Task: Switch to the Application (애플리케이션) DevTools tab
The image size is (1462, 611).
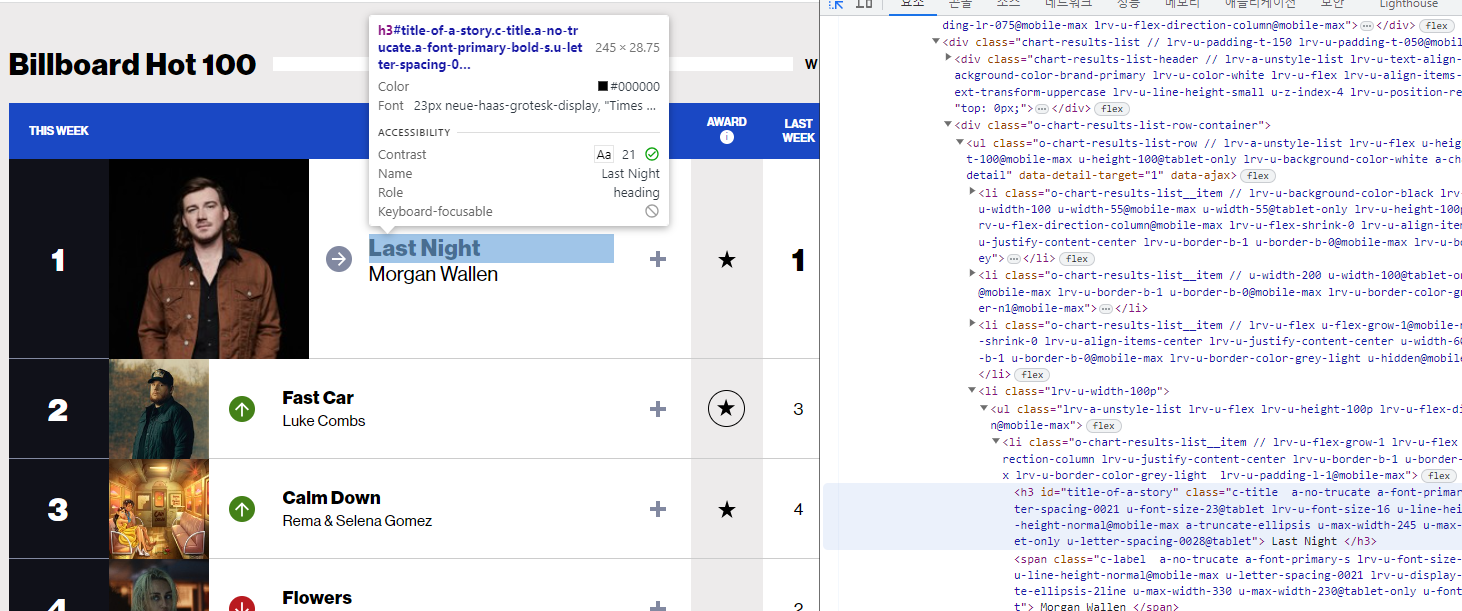Action: click(1260, 5)
